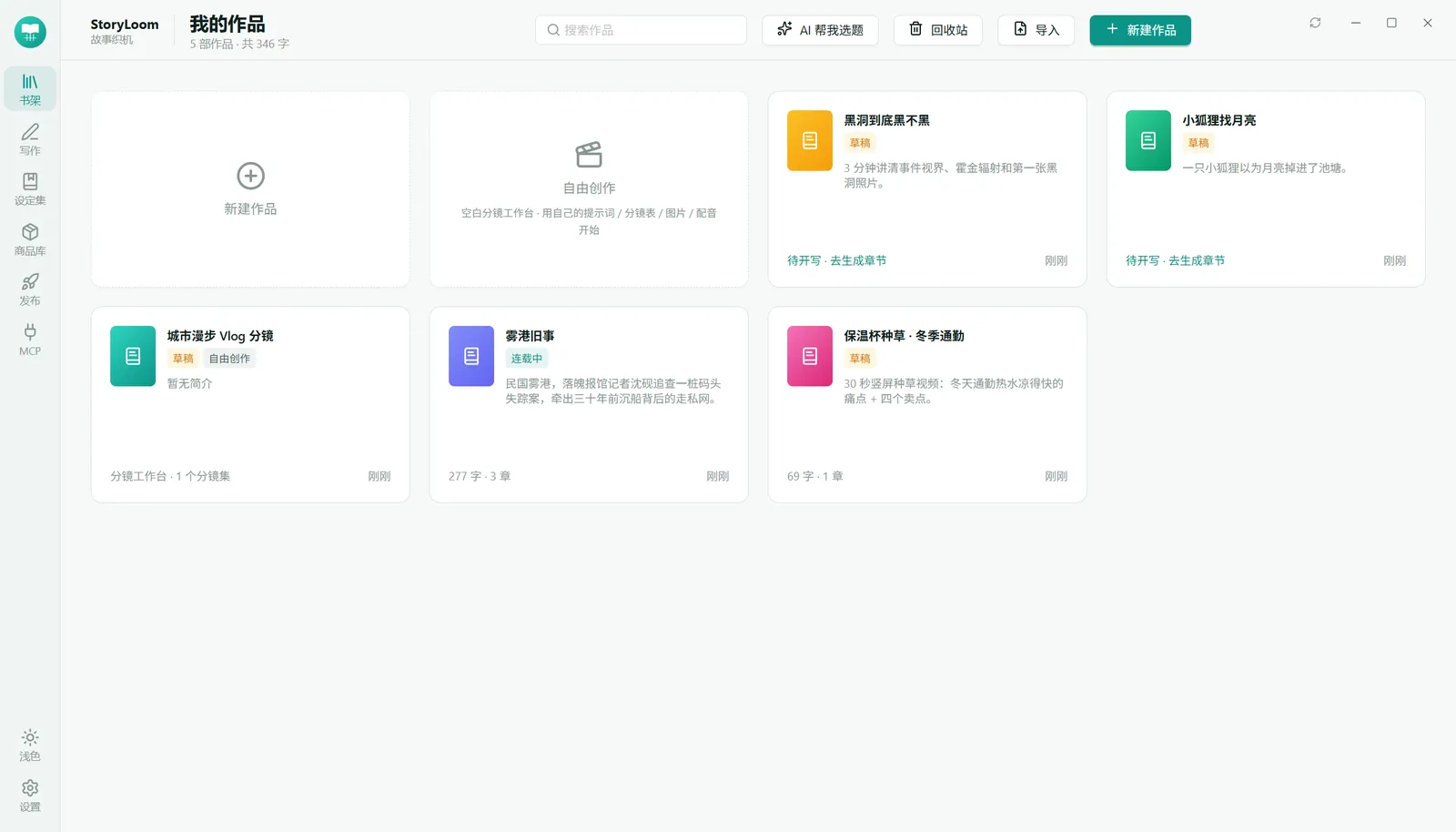
Task: Click the 小狐狸找月亮 title text
Action: pyautogui.click(x=1219, y=120)
